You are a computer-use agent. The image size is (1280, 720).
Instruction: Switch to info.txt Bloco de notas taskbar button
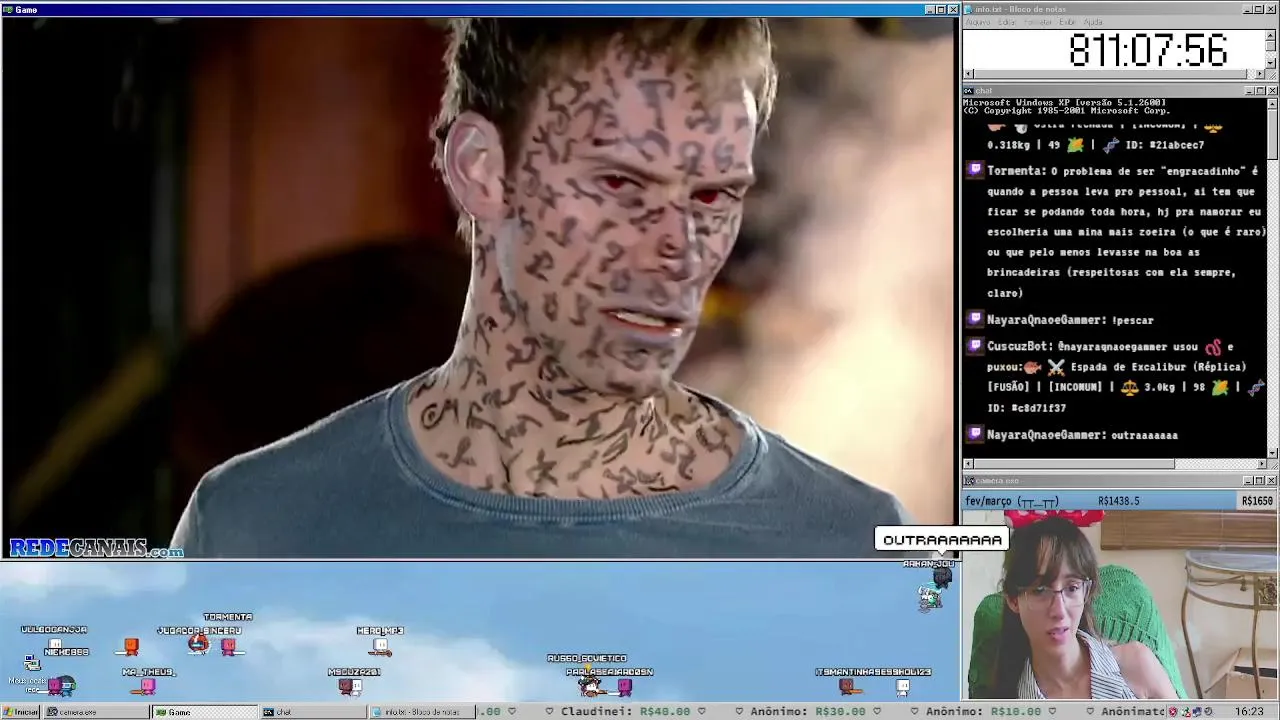(421, 712)
